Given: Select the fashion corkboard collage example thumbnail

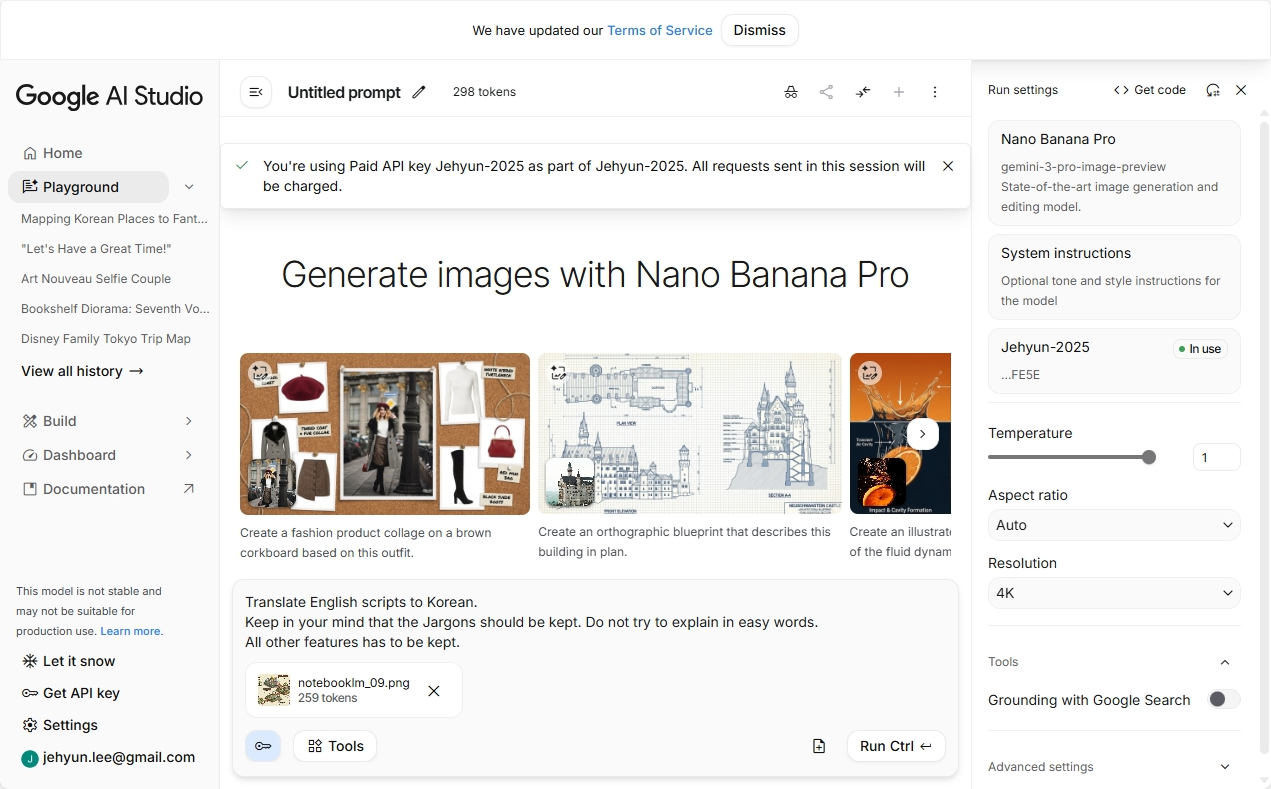Looking at the screenshot, I should (x=385, y=434).
